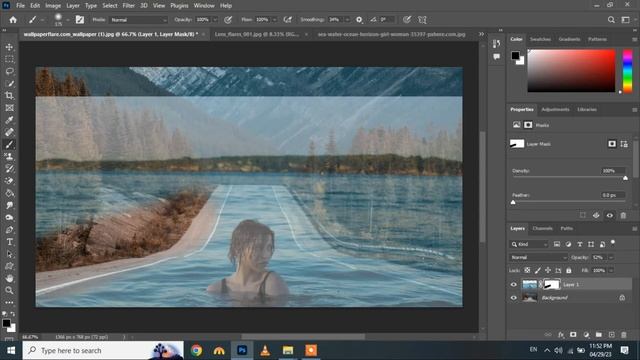640x360 pixels.
Task: Click the Feather value field
Action: click(612, 195)
